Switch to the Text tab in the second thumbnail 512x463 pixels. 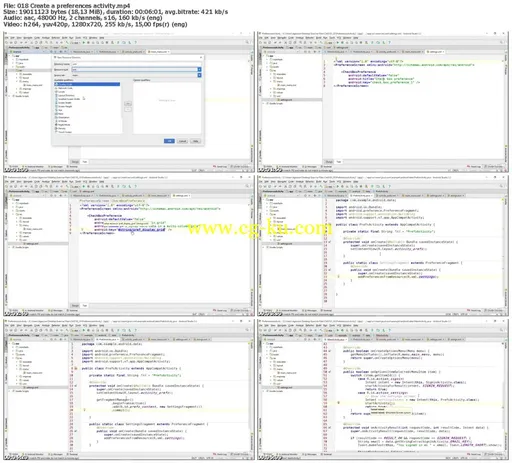(x=339, y=162)
